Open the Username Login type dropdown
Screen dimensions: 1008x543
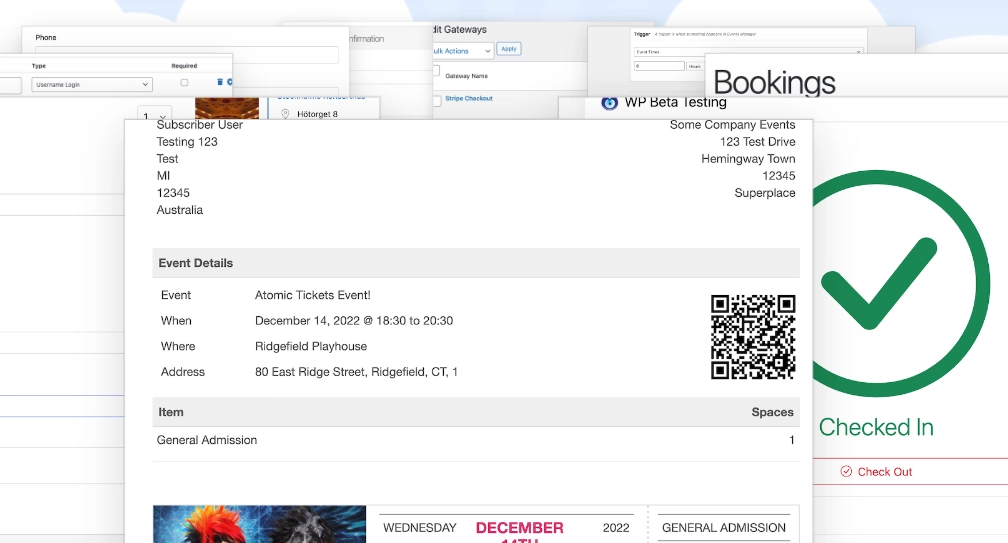pos(92,85)
